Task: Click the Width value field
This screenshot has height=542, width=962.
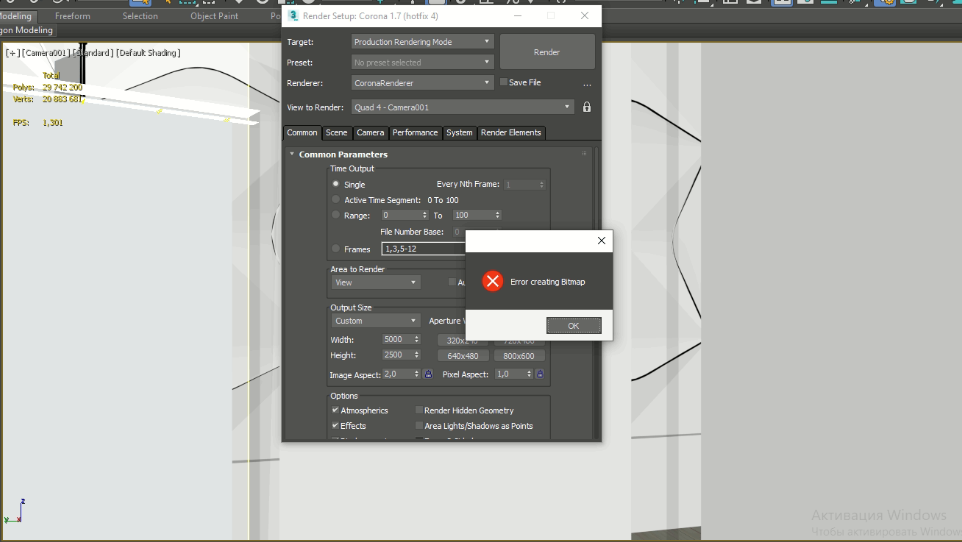Action: pyautogui.click(x=396, y=339)
